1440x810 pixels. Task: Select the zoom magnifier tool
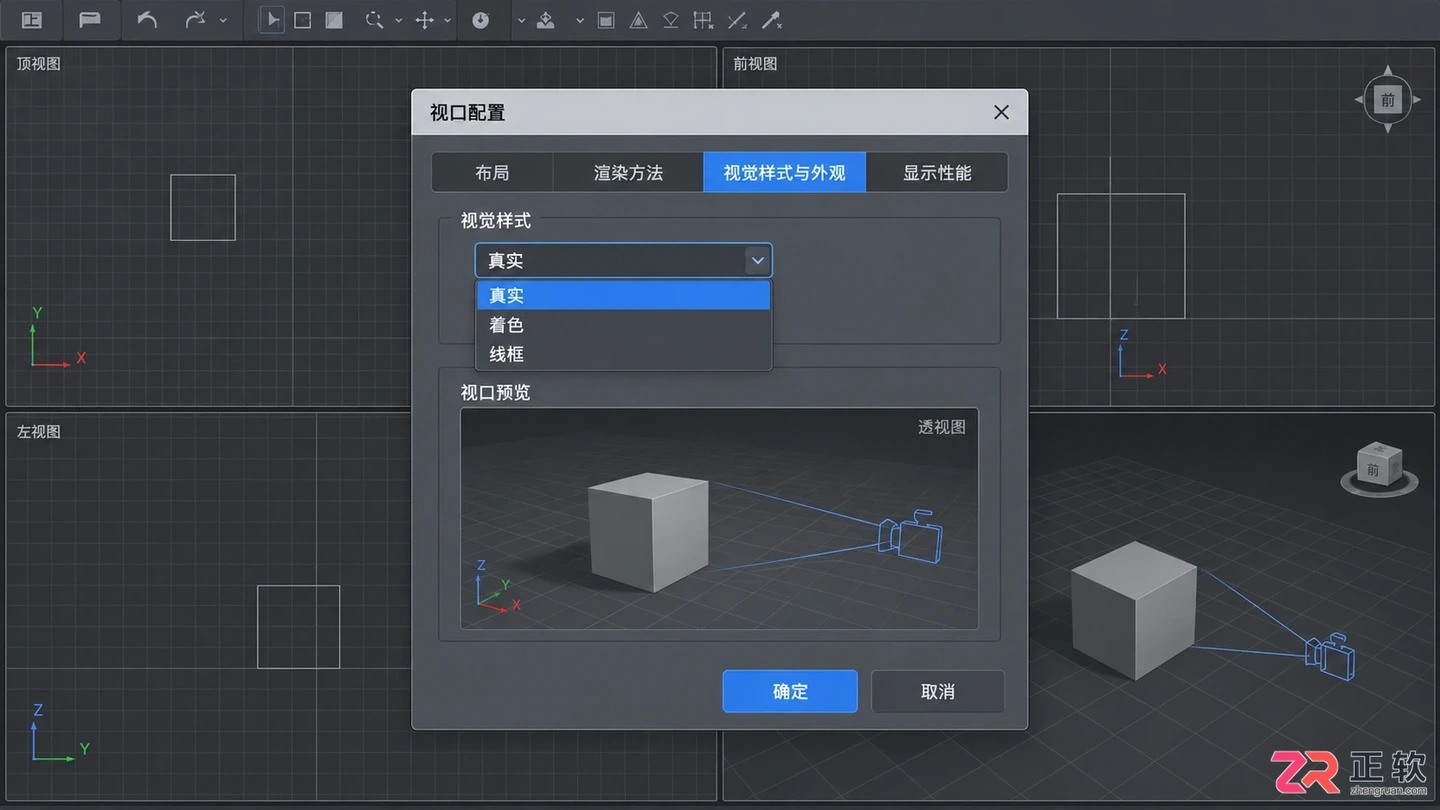coord(375,20)
